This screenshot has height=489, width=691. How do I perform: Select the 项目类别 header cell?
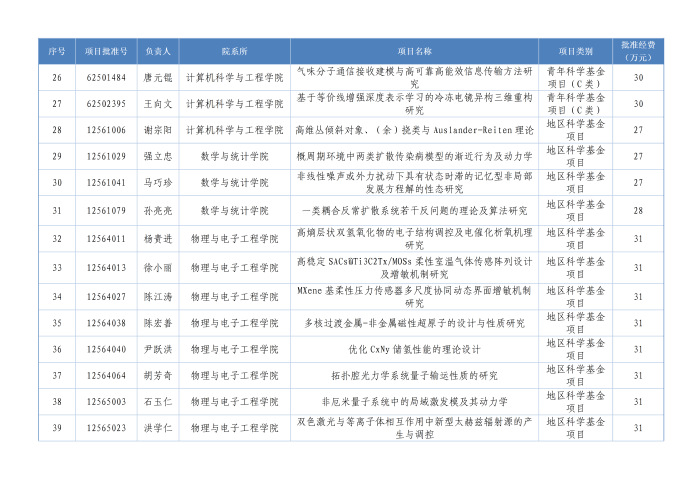[x=575, y=50]
